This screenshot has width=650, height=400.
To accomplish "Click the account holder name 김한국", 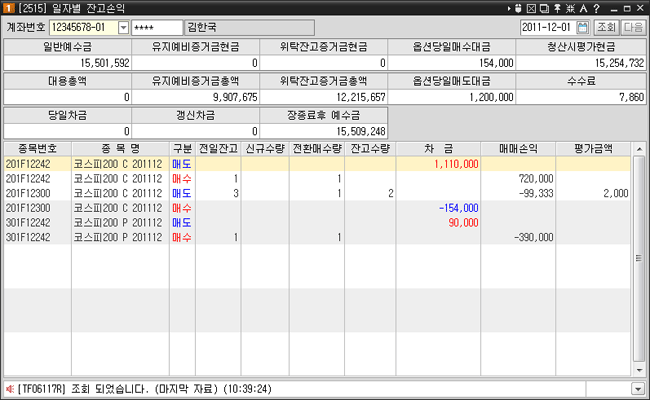I will click(x=249, y=28).
